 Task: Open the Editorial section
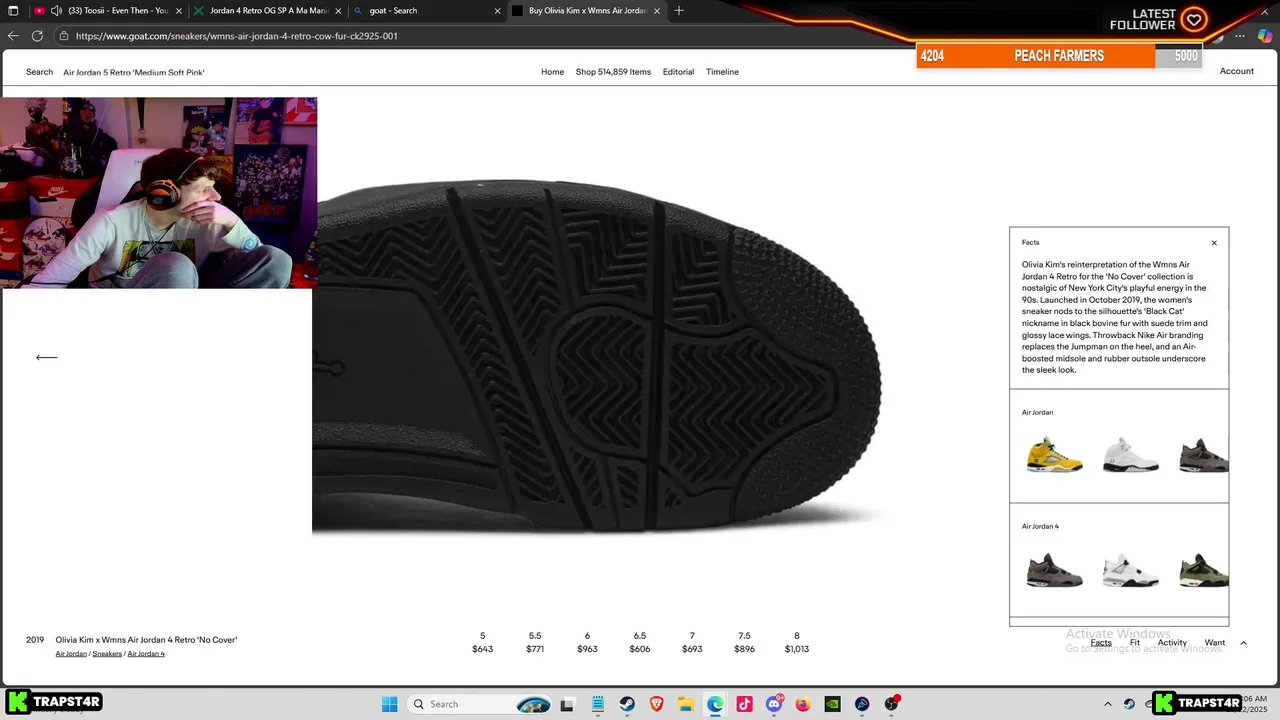click(678, 72)
